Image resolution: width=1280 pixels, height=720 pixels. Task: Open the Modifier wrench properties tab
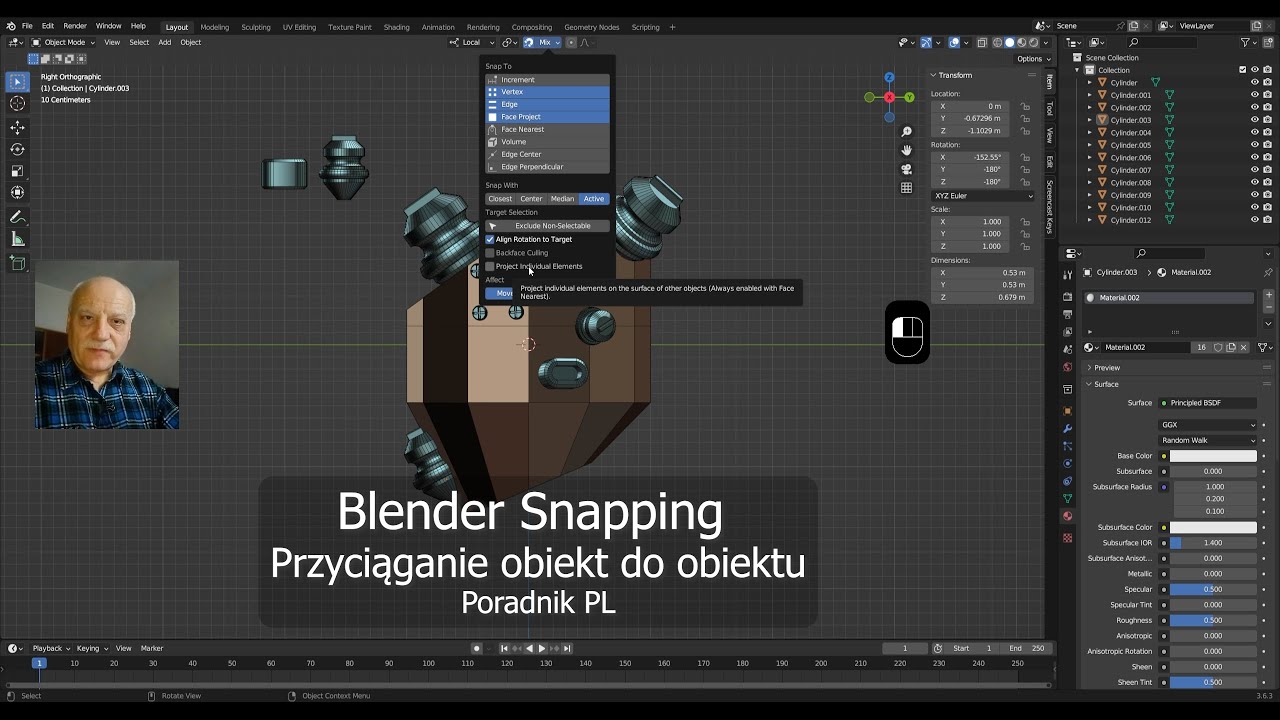tap(1067, 429)
